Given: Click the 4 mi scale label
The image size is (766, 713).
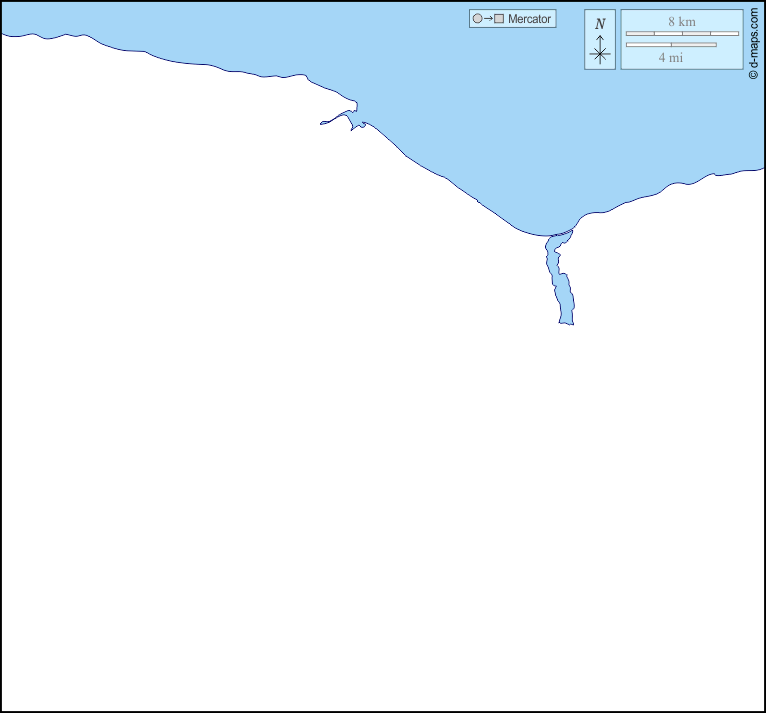Looking at the screenshot, I should click(671, 58).
